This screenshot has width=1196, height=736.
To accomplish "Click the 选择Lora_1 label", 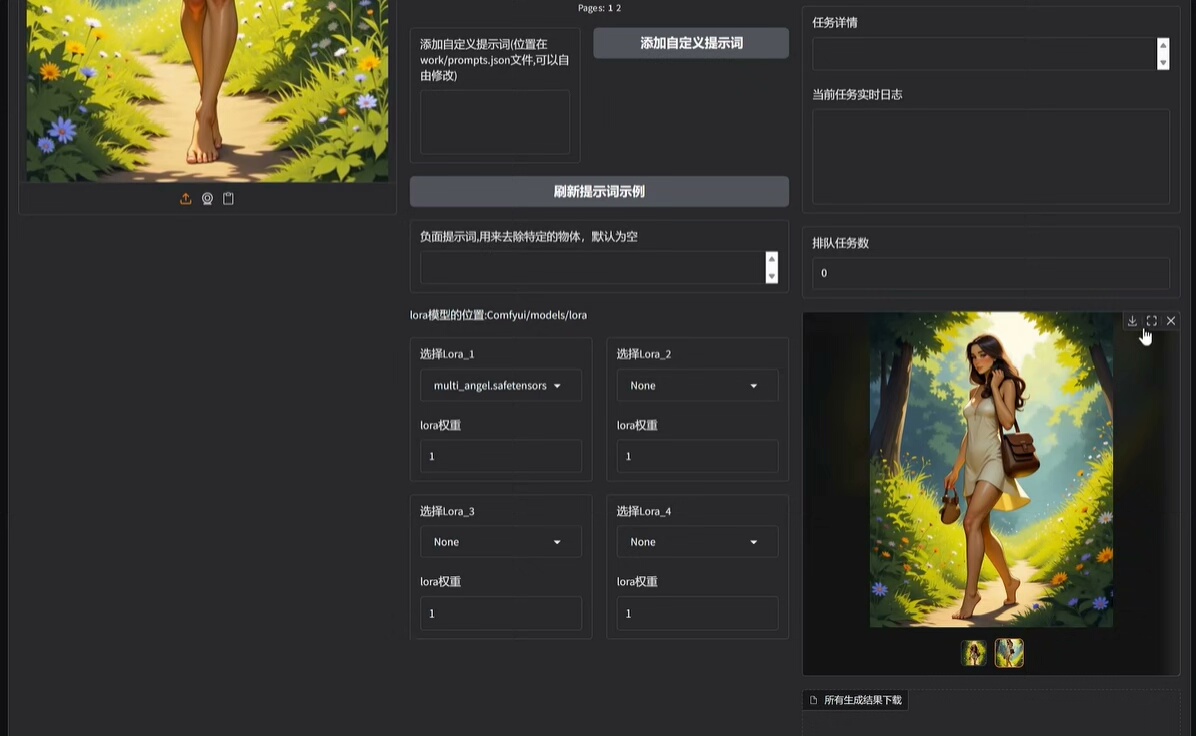I will (x=447, y=354).
